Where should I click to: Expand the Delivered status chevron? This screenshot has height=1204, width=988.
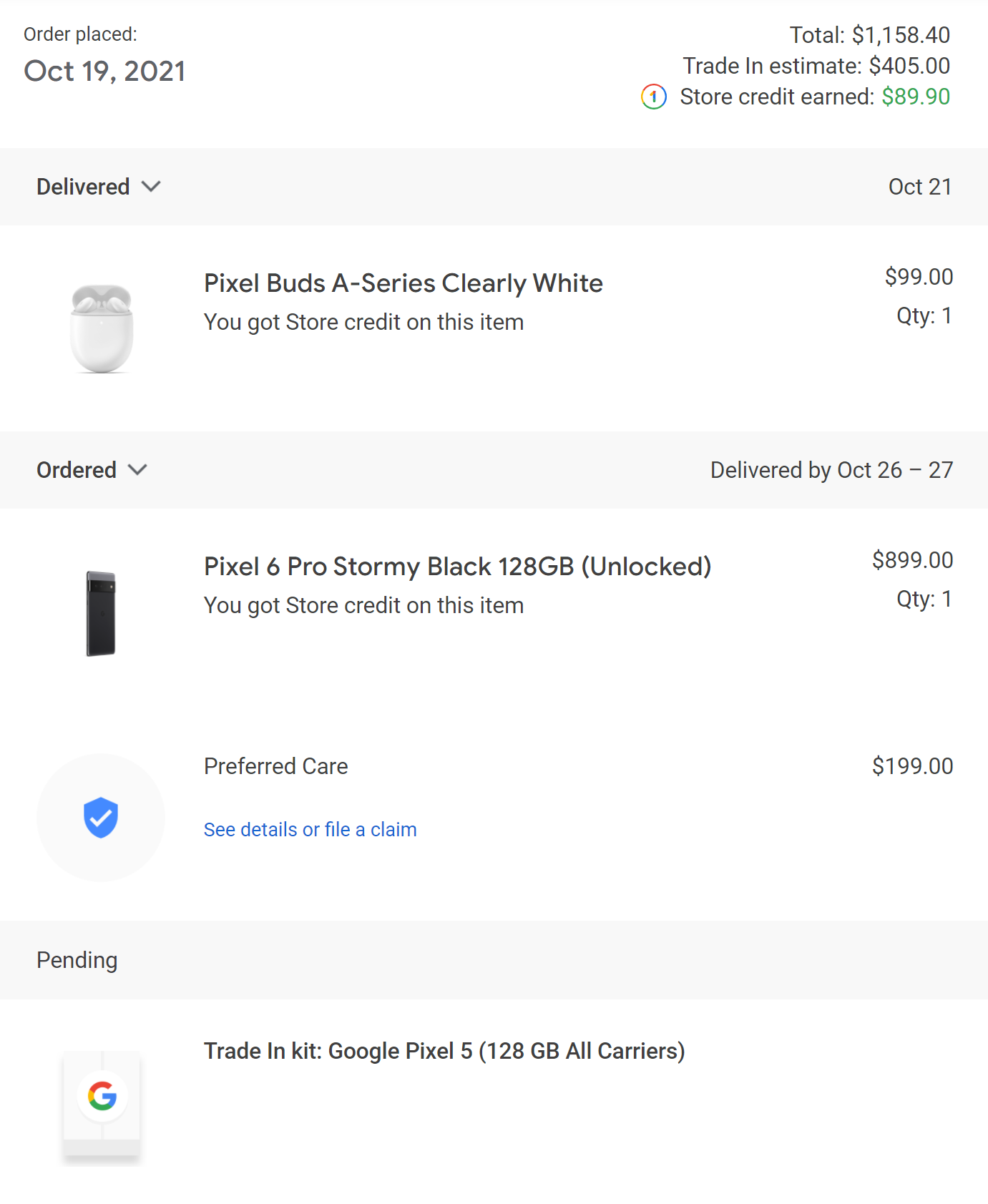click(151, 187)
